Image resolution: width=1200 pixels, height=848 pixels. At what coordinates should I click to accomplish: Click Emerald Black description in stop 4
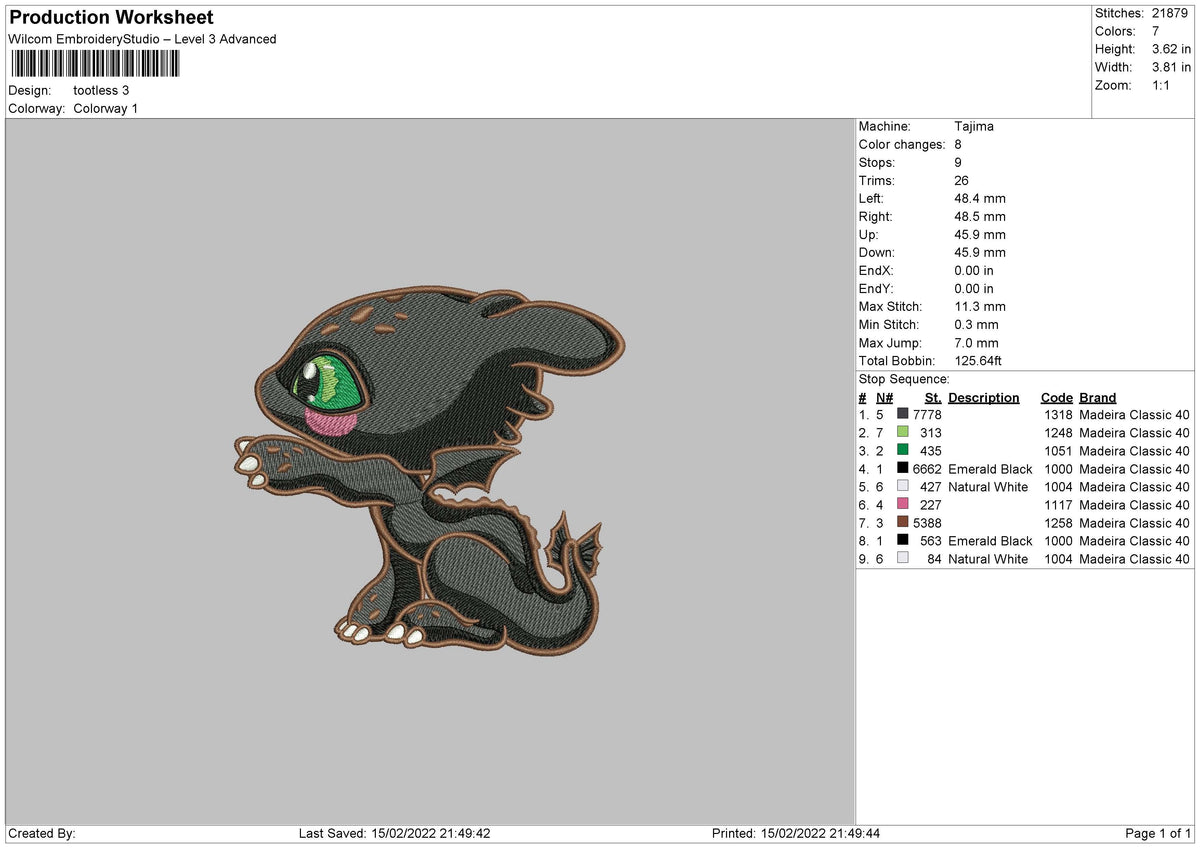(990, 469)
